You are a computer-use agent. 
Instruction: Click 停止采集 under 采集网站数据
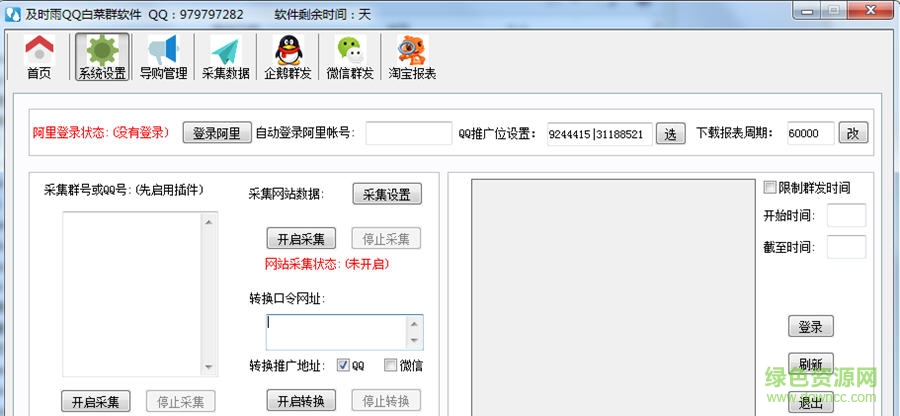pyautogui.click(x=386, y=239)
